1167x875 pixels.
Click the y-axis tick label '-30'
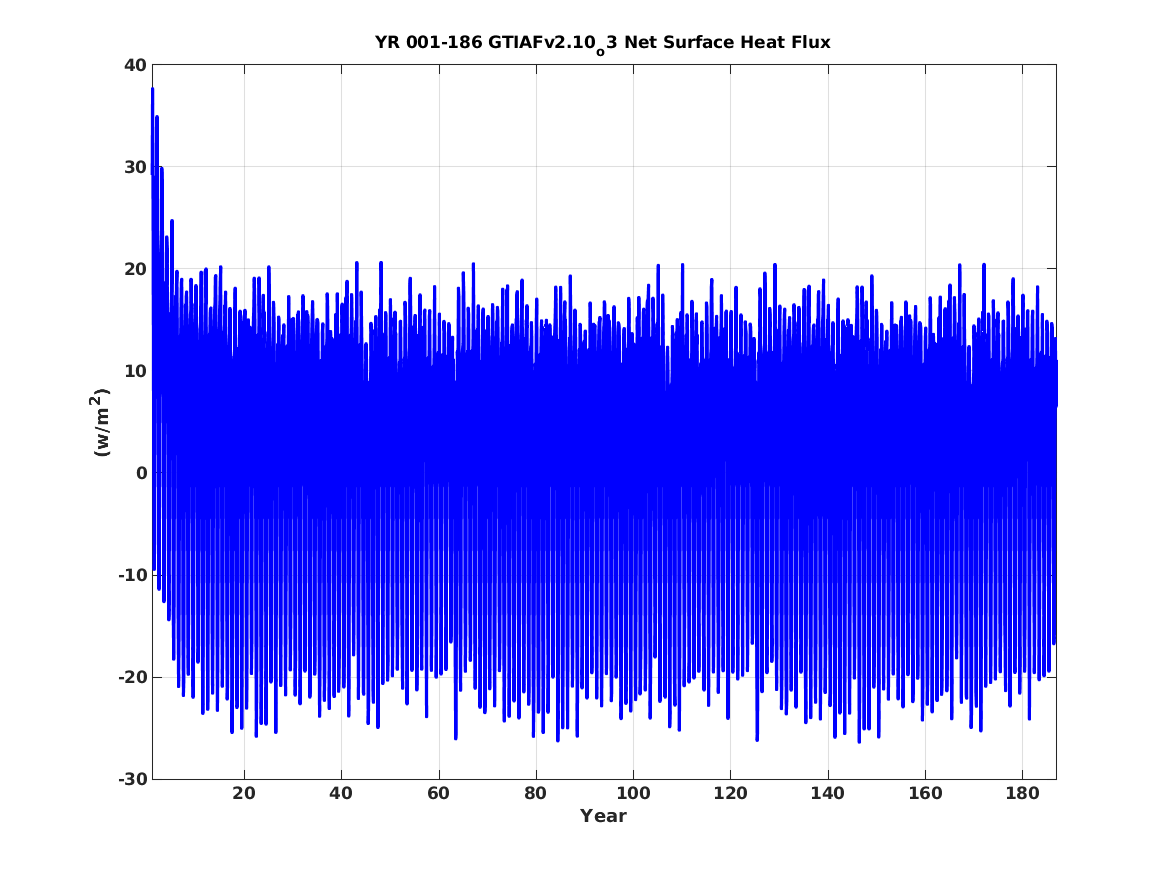[132, 779]
